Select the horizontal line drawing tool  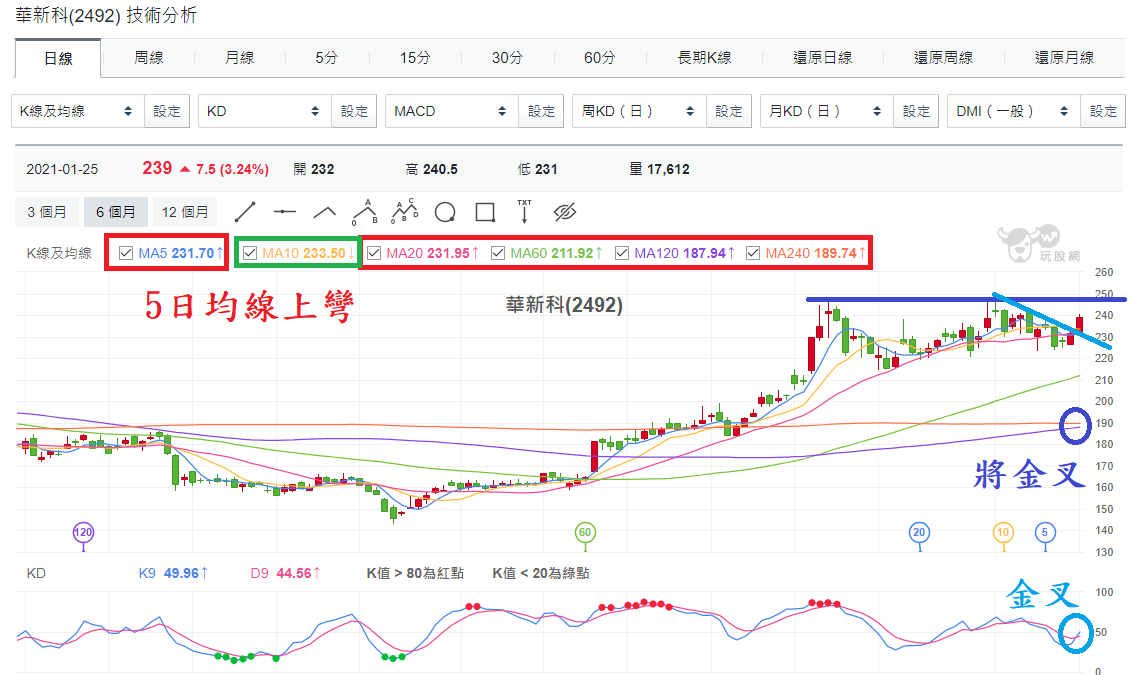[285, 212]
